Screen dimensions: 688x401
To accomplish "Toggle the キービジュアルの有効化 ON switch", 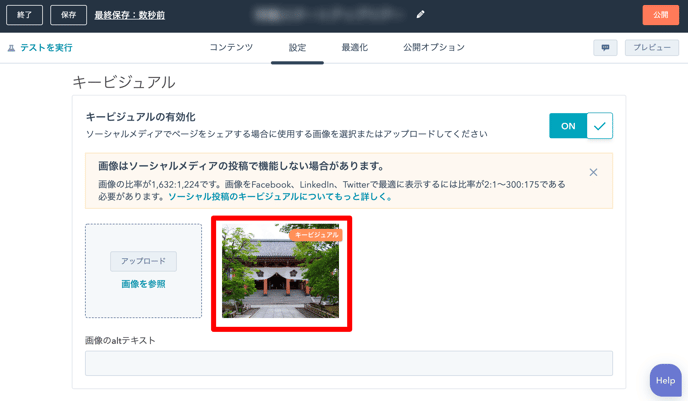I will point(580,126).
